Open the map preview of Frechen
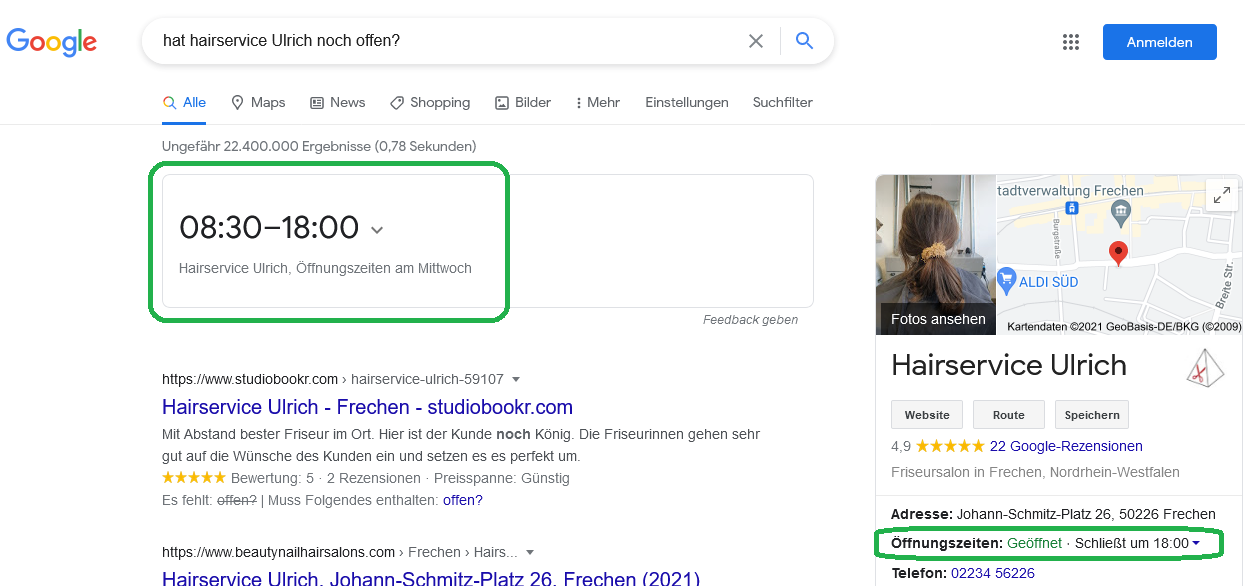This screenshot has width=1250, height=586. [x=1120, y=255]
